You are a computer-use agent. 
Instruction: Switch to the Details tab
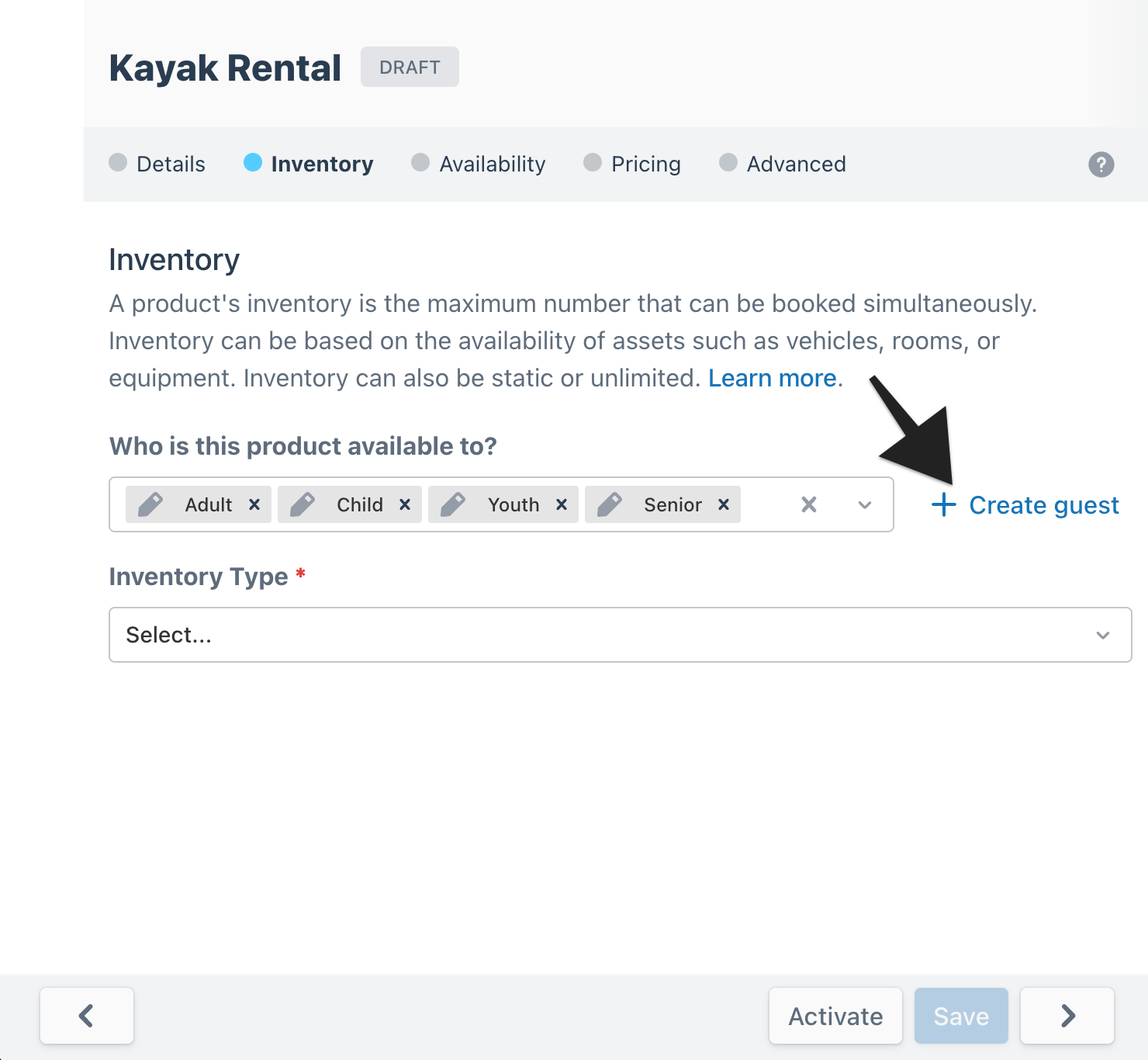tap(157, 164)
